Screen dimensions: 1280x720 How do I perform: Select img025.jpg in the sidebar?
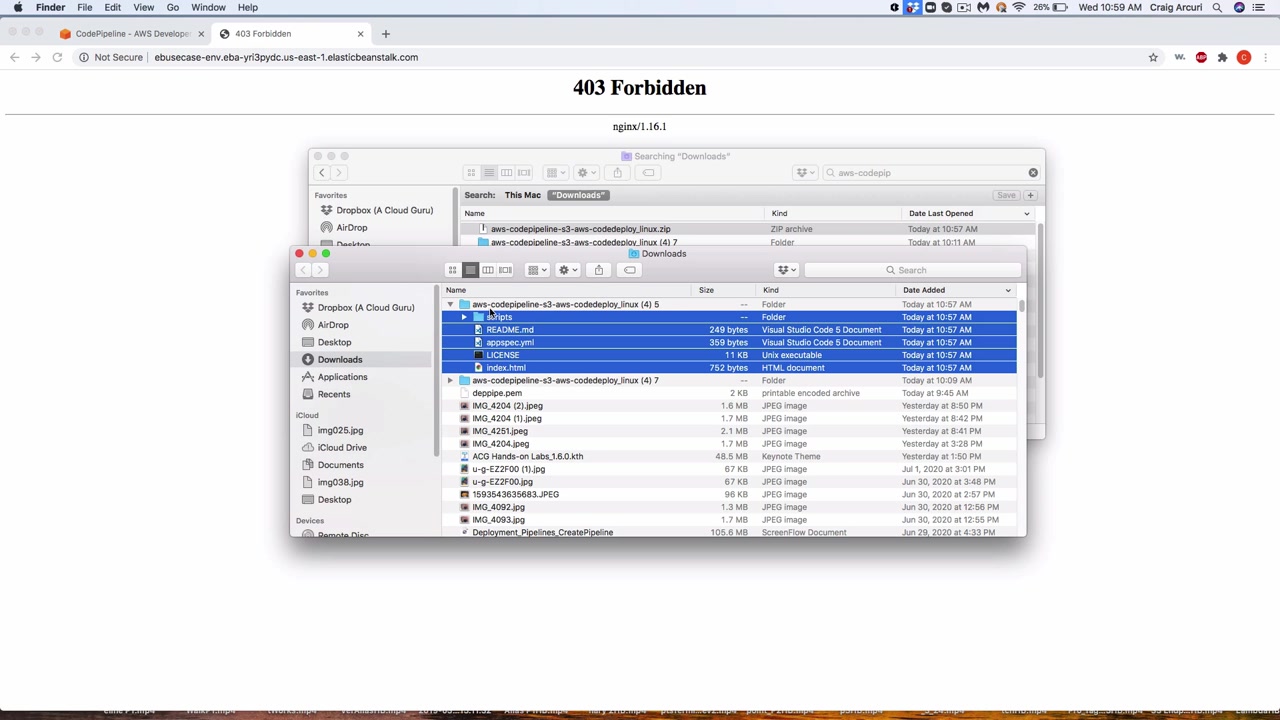pos(340,430)
